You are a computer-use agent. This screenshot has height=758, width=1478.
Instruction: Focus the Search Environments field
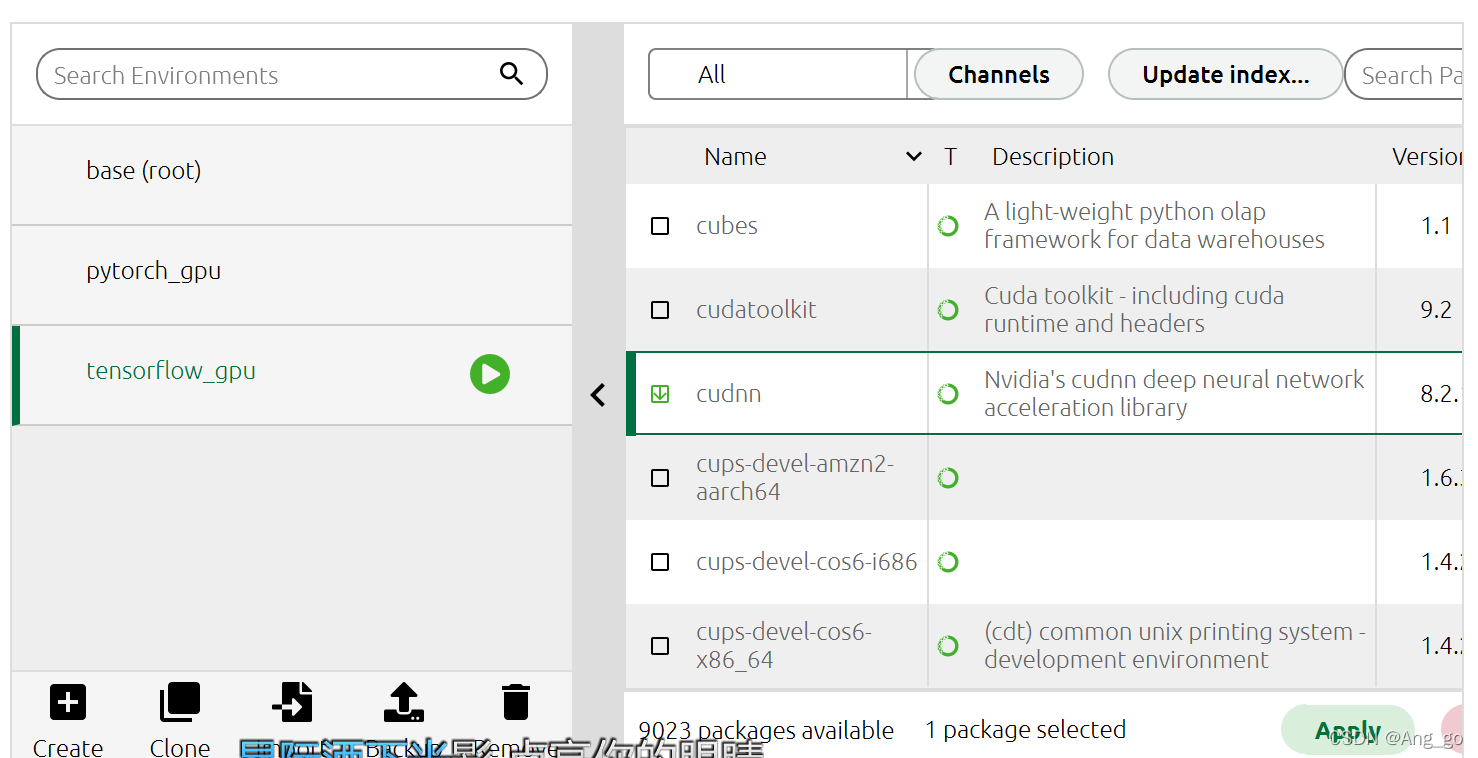point(292,75)
